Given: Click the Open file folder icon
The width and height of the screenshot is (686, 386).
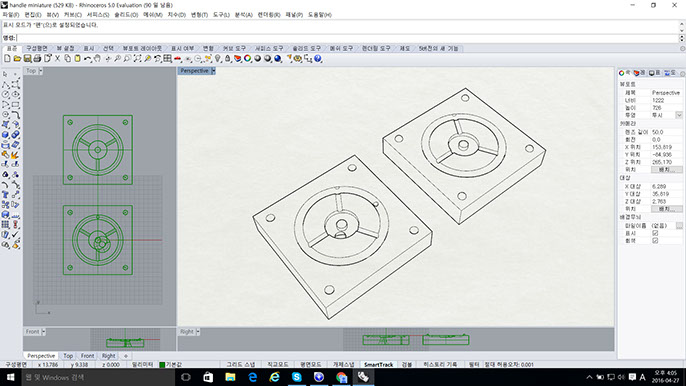Looking at the screenshot, I should coord(17,58).
